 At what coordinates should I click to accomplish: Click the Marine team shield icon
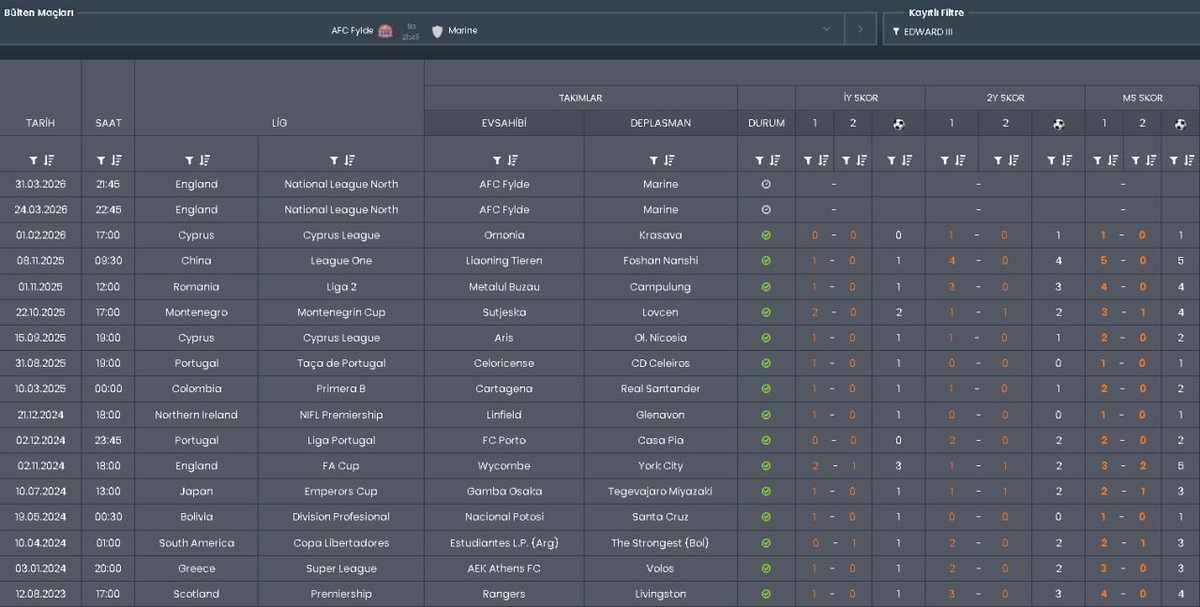437,29
